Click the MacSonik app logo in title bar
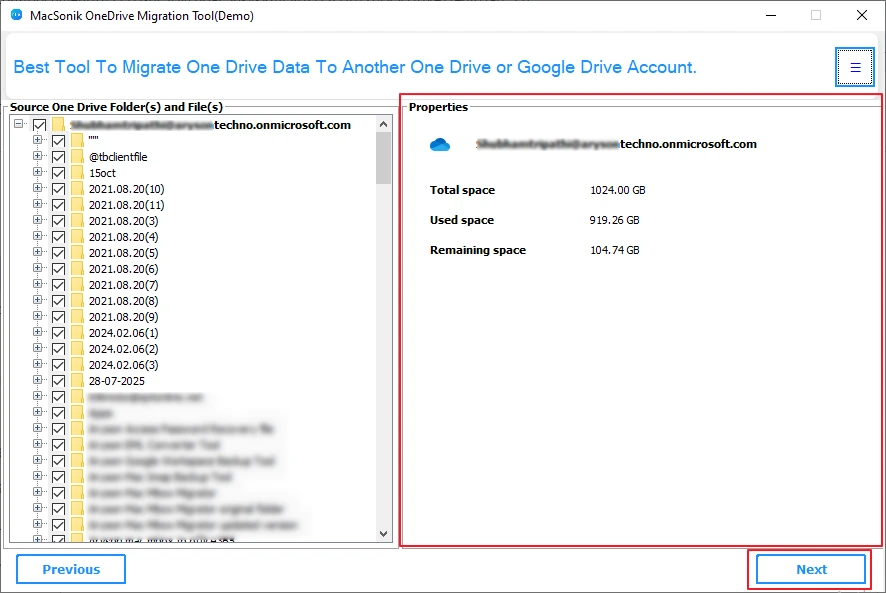Image resolution: width=886 pixels, height=593 pixels. (x=16, y=15)
